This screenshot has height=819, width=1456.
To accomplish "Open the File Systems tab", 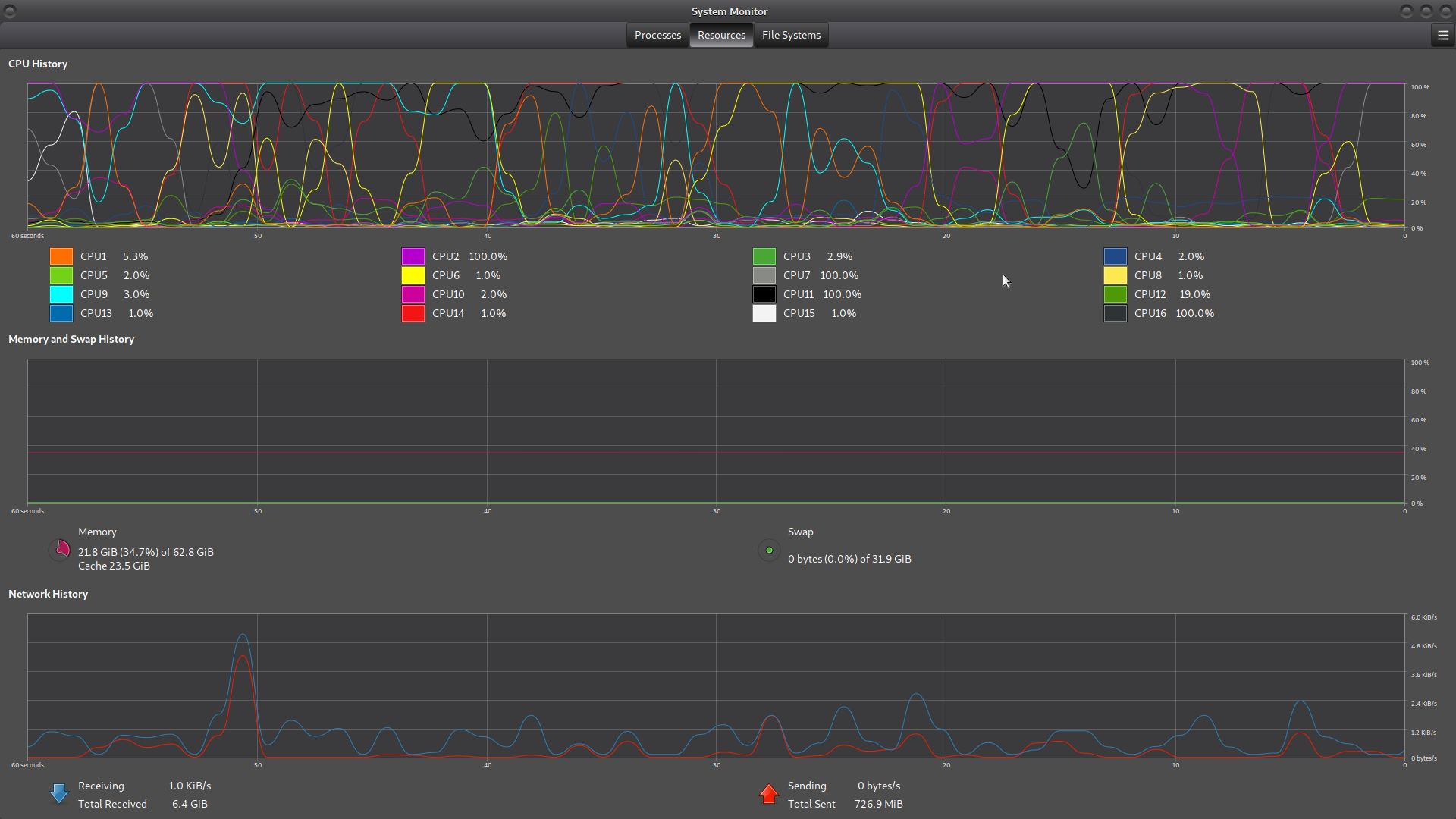I will (x=791, y=36).
